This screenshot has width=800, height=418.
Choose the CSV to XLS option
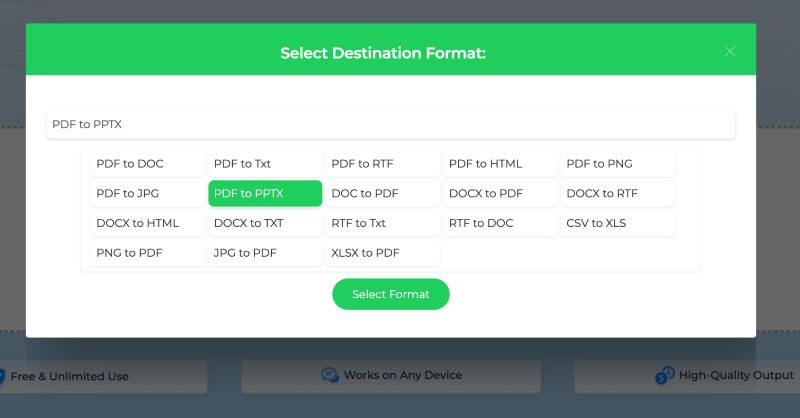(x=618, y=223)
